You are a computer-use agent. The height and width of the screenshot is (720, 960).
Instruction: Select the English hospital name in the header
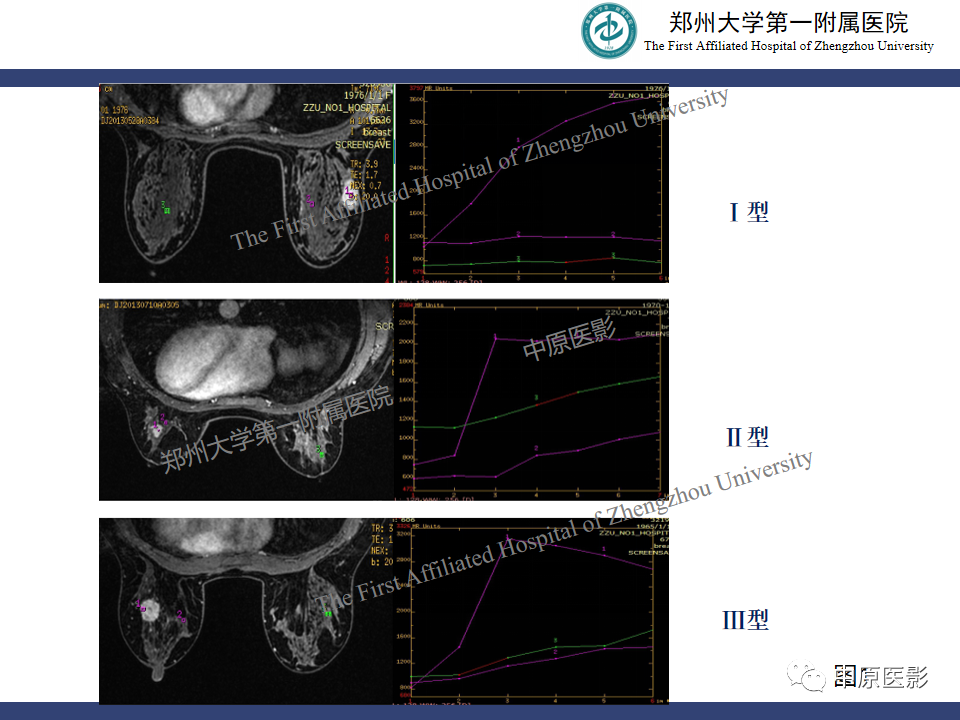click(789, 46)
